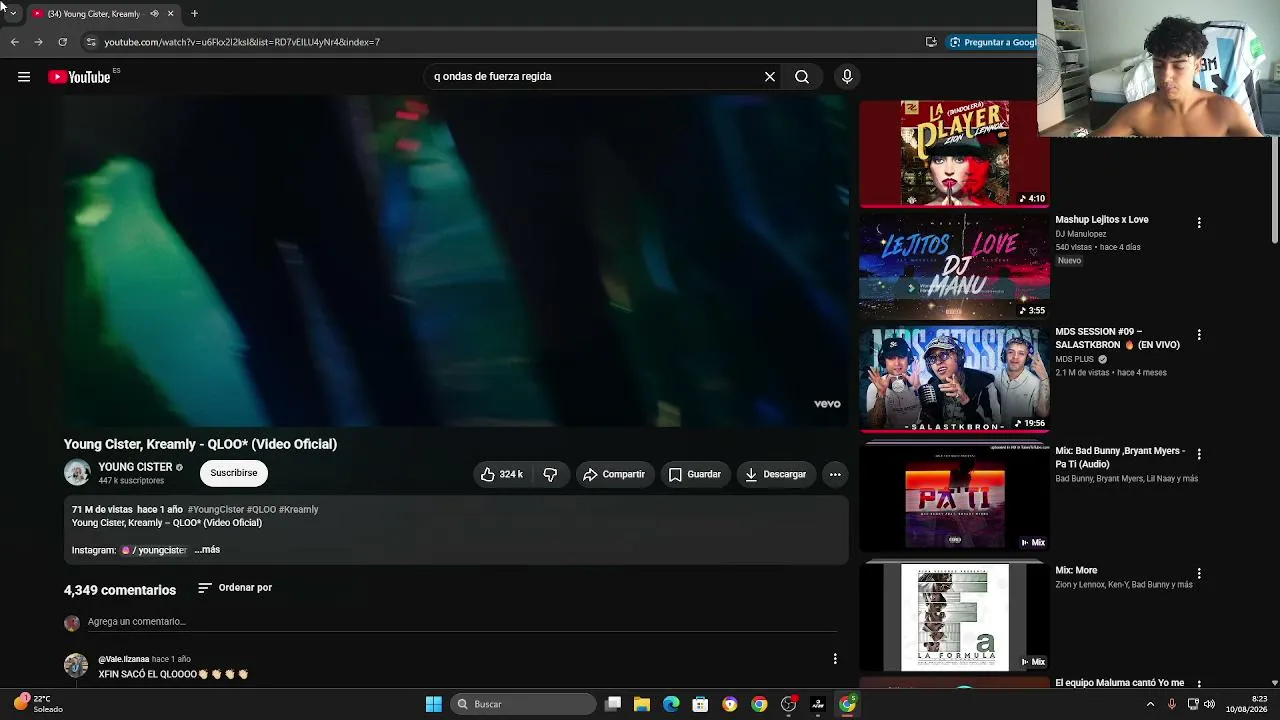Click the video player area

point(456,262)
